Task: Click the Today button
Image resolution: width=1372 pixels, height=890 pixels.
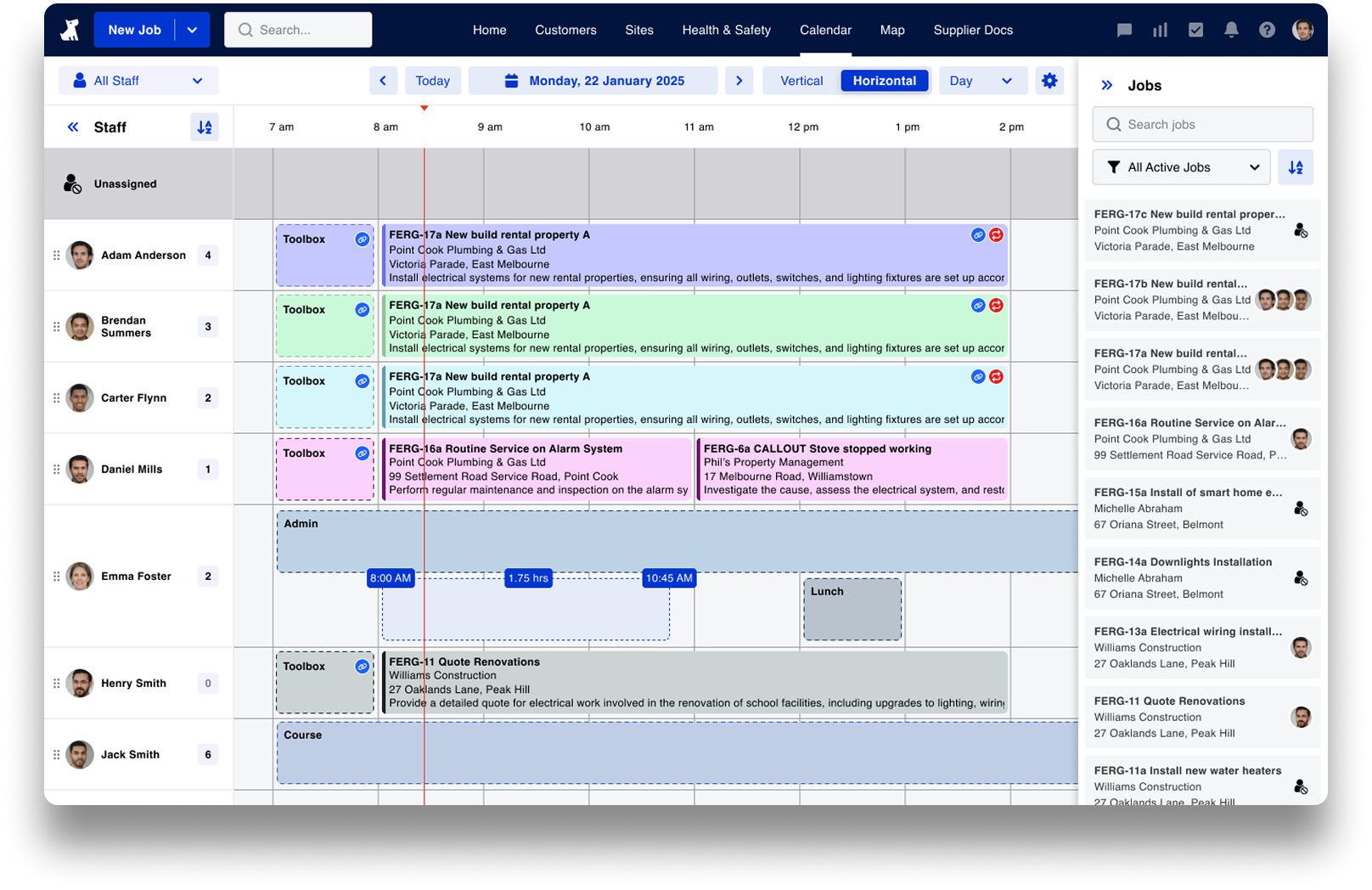Action: [432, 81]
